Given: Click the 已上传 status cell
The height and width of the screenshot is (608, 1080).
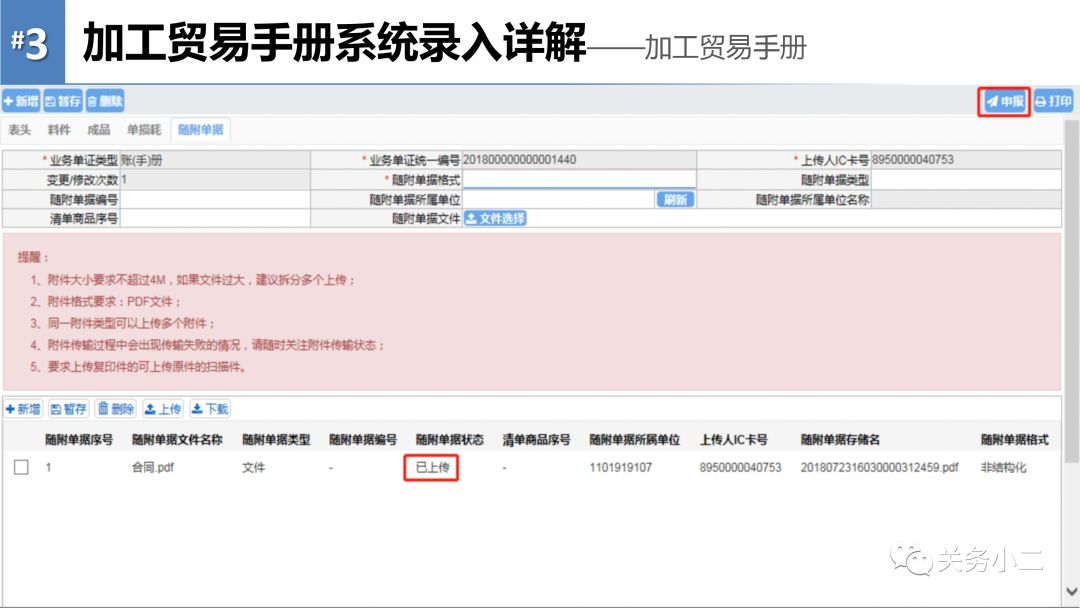Looking at the screenshot, I should 432,468.
